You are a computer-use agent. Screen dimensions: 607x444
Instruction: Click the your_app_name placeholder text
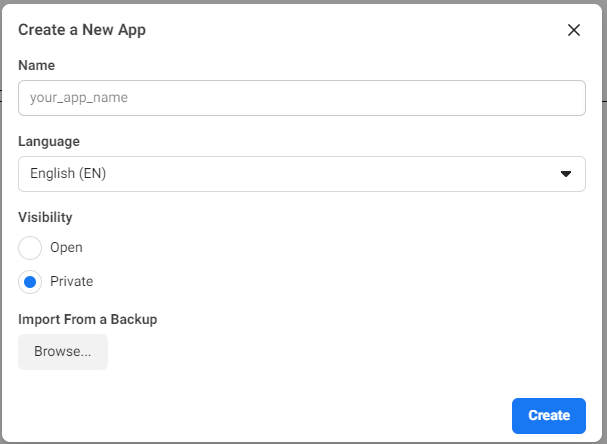79,98
